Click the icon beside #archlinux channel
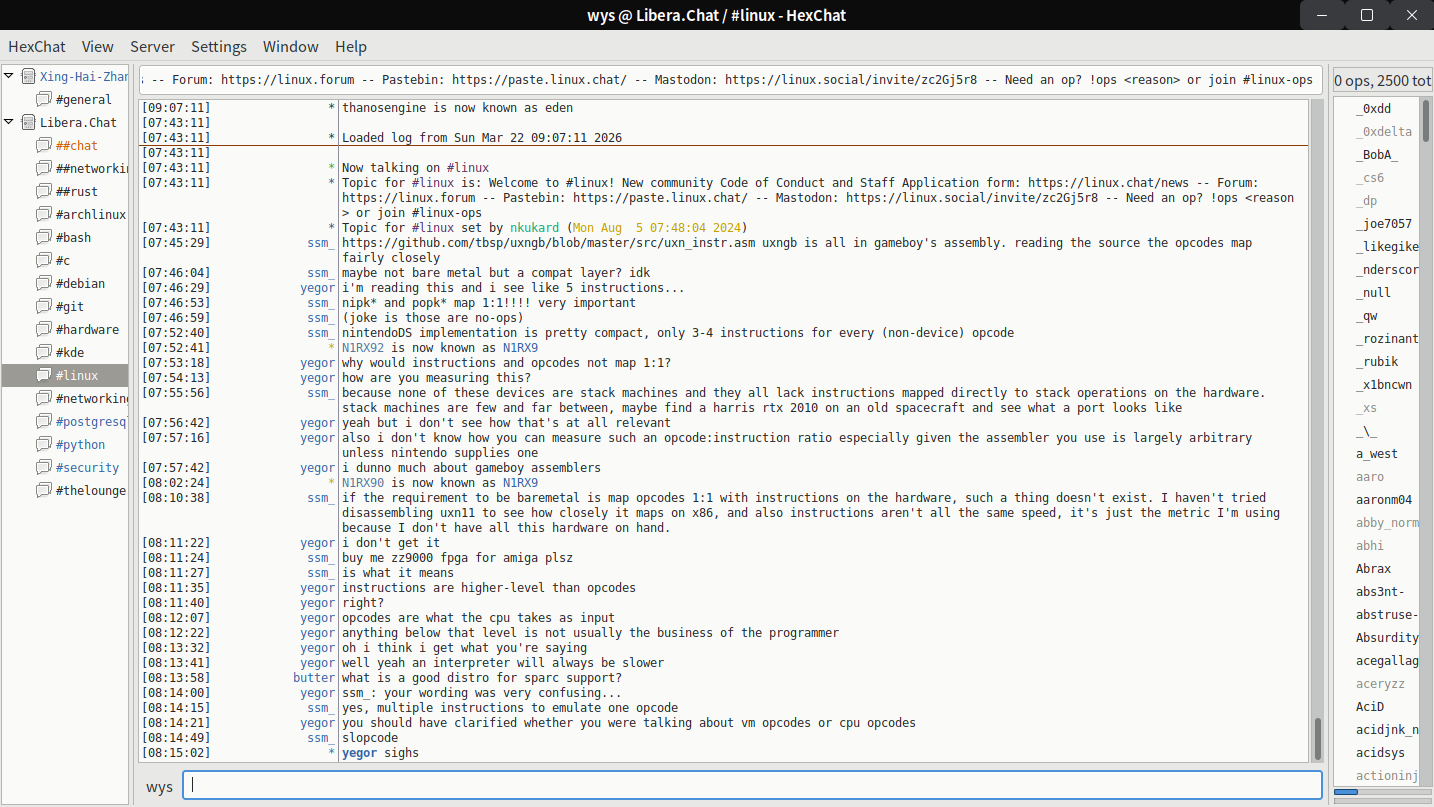Image resolution: width=1434 pixels, height=807 pixels. (43, 215)
